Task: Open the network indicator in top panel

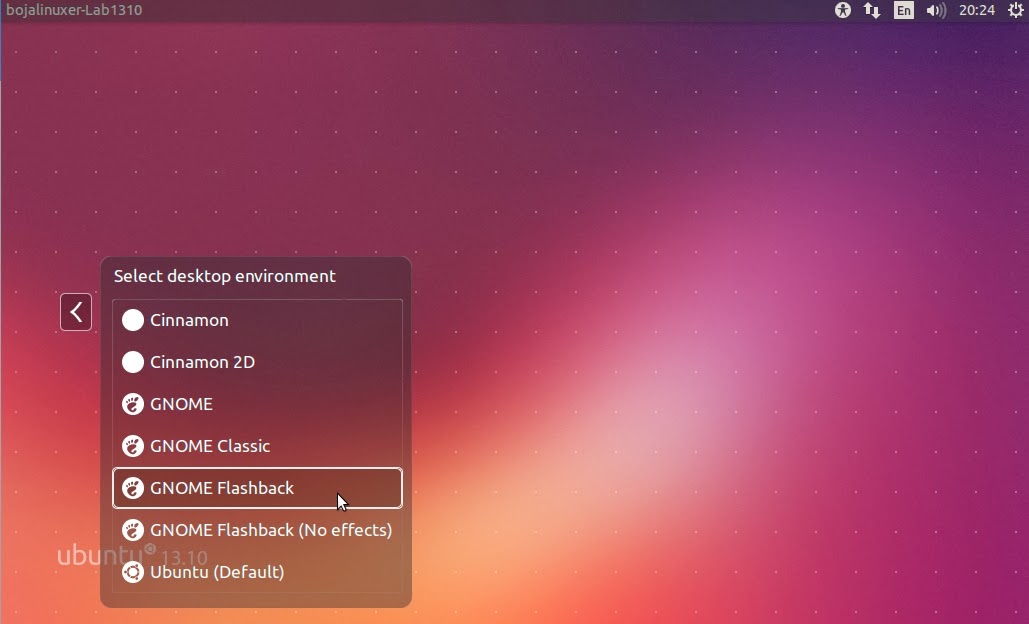Action: click(872, 10)
